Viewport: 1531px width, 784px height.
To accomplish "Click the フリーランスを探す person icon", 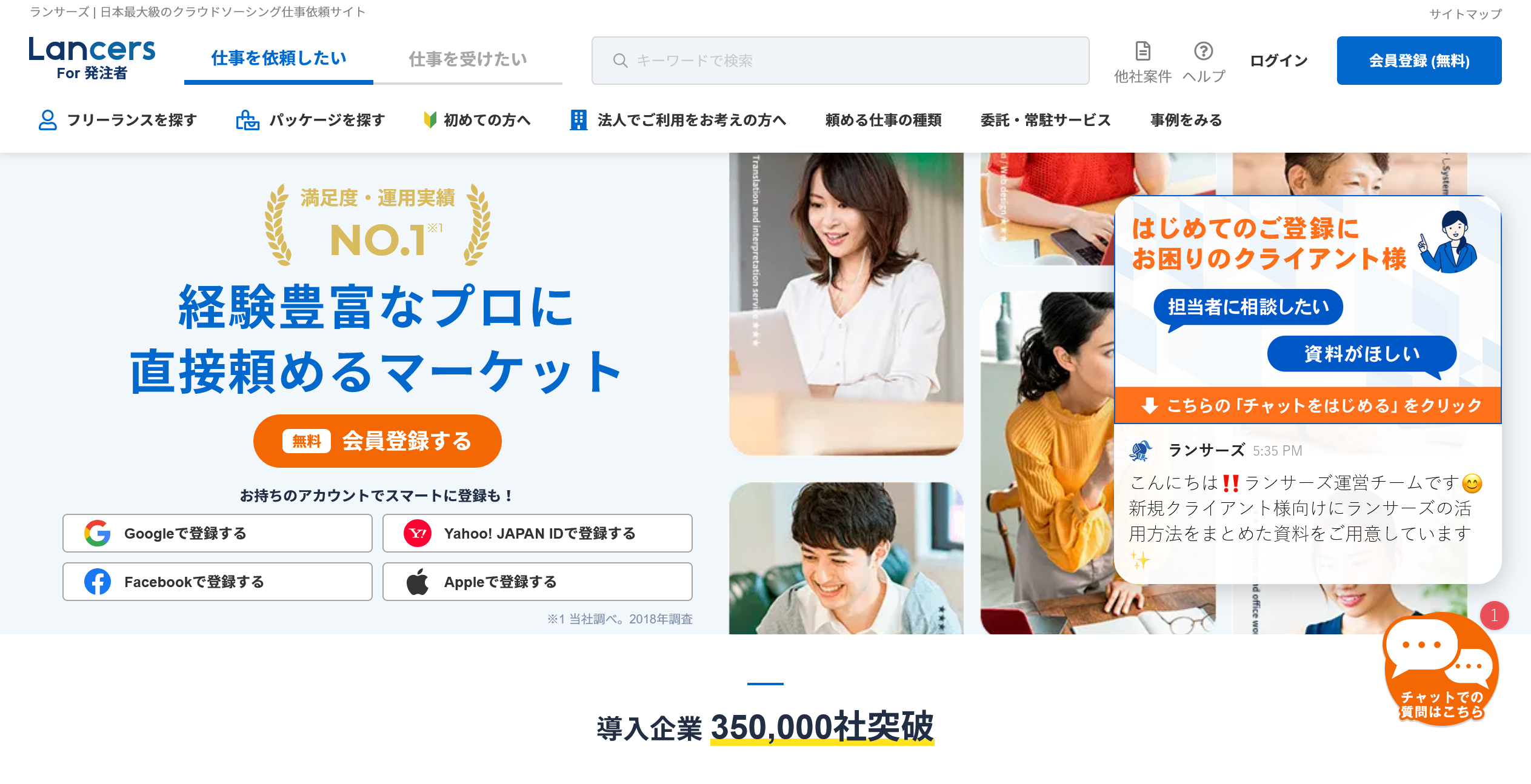I will (x=47, y=120).
